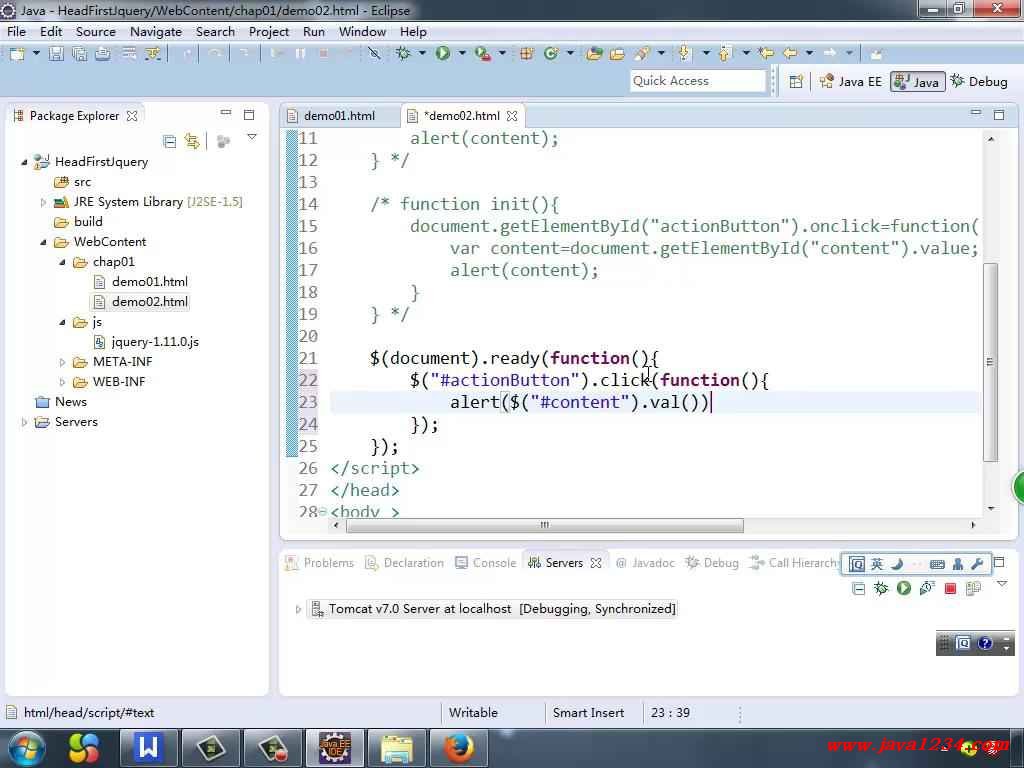1024x768 pixels.
Task: Open the file explorer taskbar icon
Action: (397, 748)
